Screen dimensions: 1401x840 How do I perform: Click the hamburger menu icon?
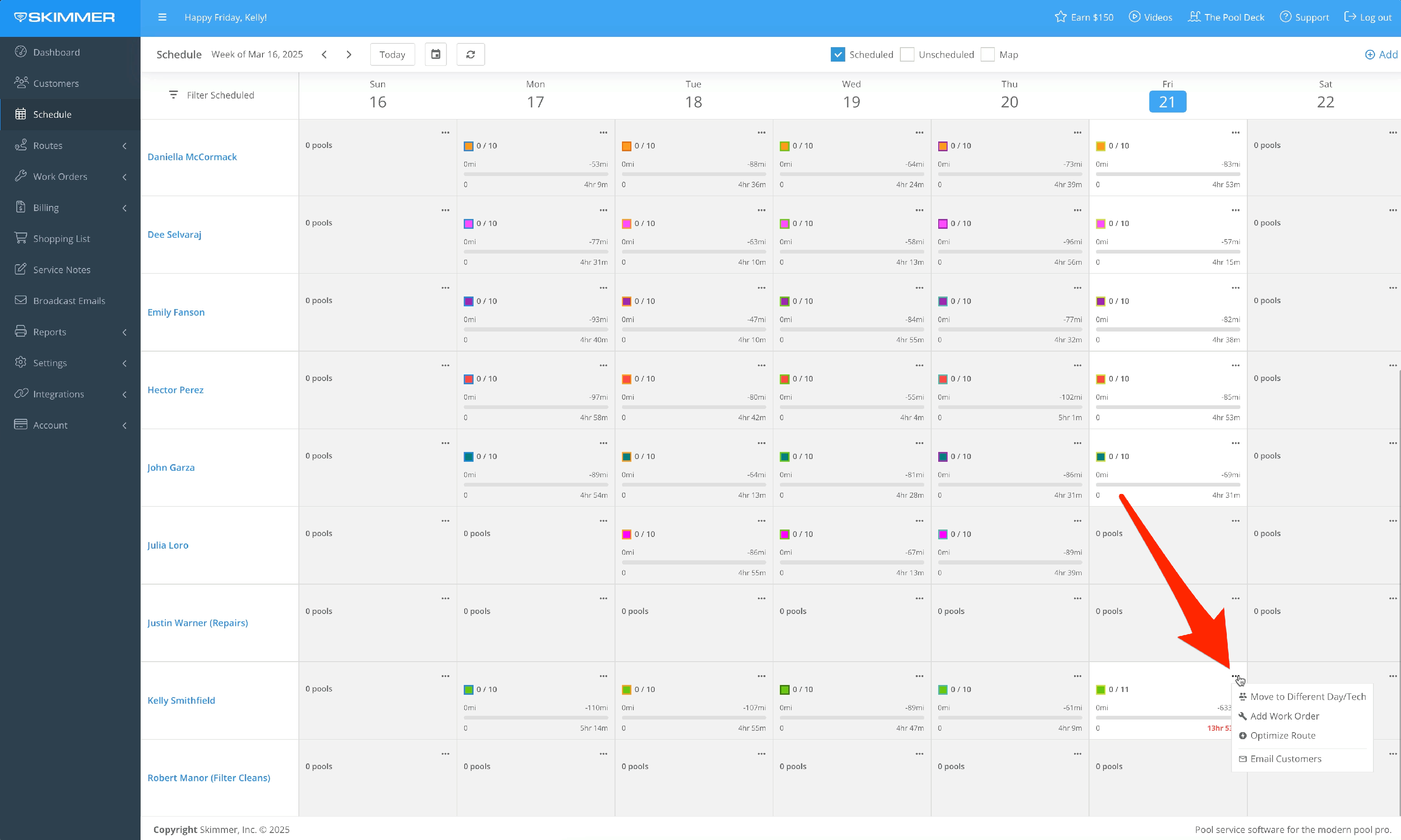(x=162, y=17)
